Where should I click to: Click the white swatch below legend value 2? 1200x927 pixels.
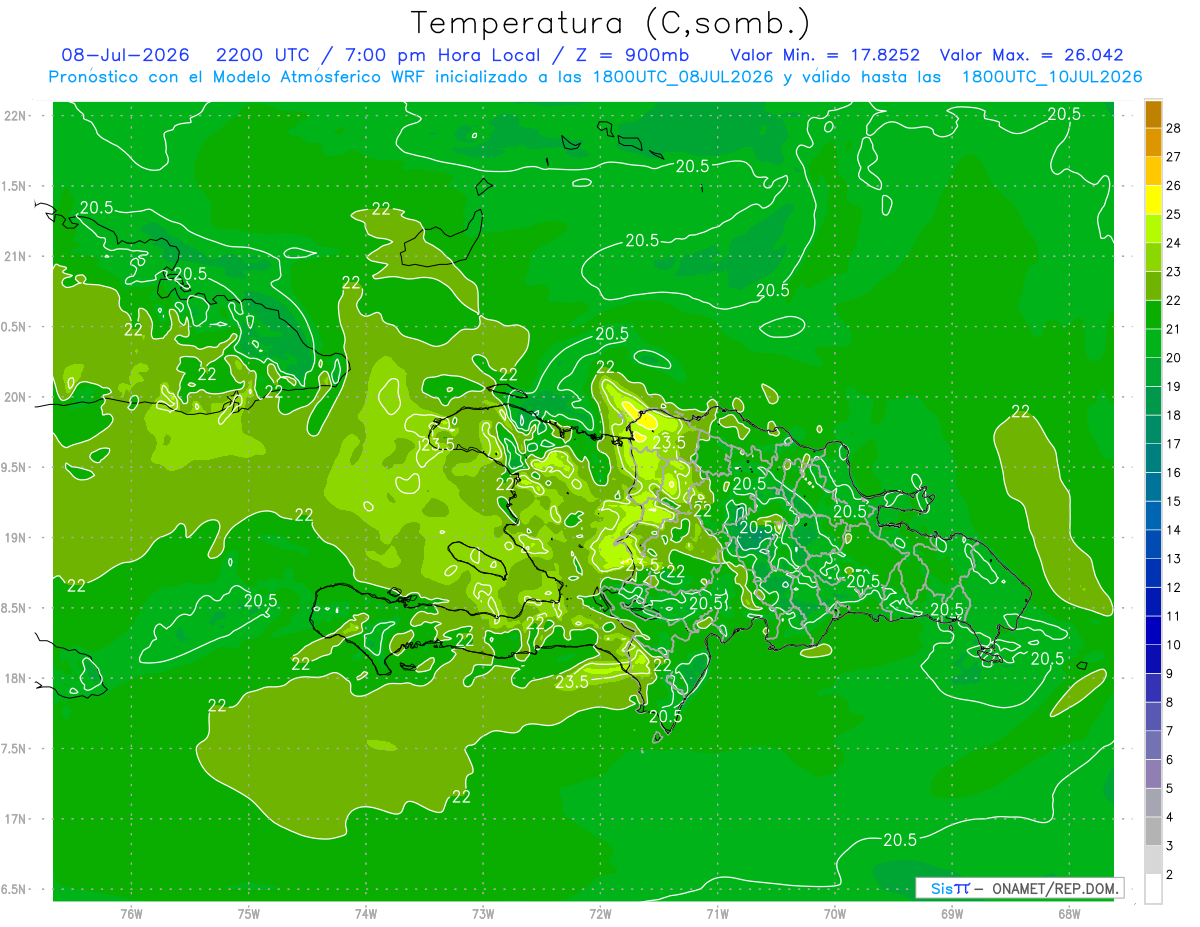[1153, 890]
